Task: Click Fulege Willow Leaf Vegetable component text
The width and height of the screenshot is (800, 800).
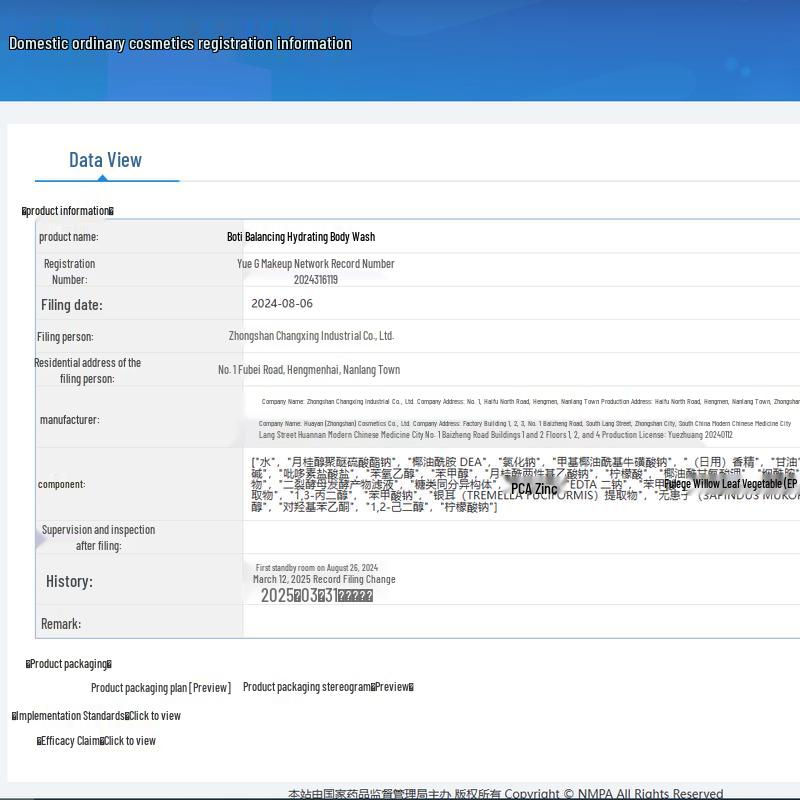Action: (x=731, y=484)
